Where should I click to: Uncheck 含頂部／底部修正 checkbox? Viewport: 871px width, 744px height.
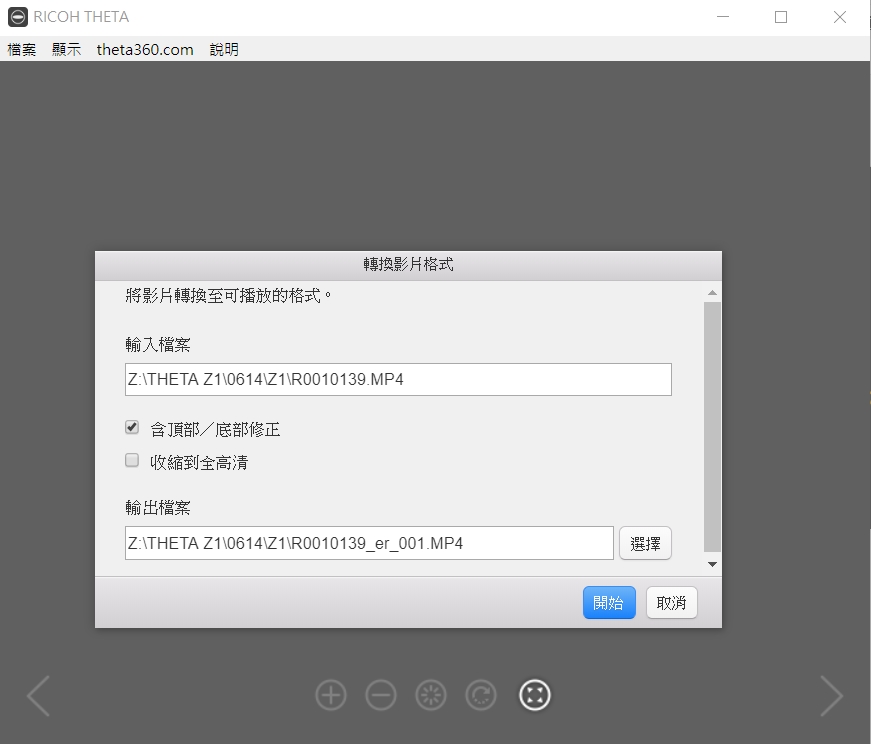point(132,428)
